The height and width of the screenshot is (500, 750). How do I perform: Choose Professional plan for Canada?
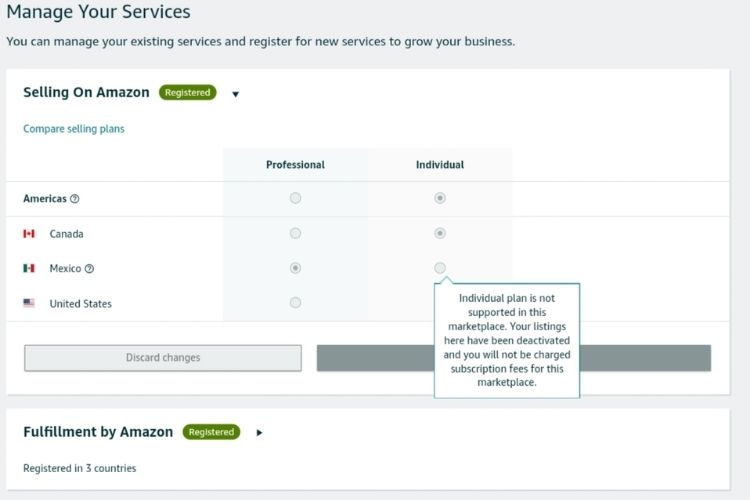pos(295,234)
